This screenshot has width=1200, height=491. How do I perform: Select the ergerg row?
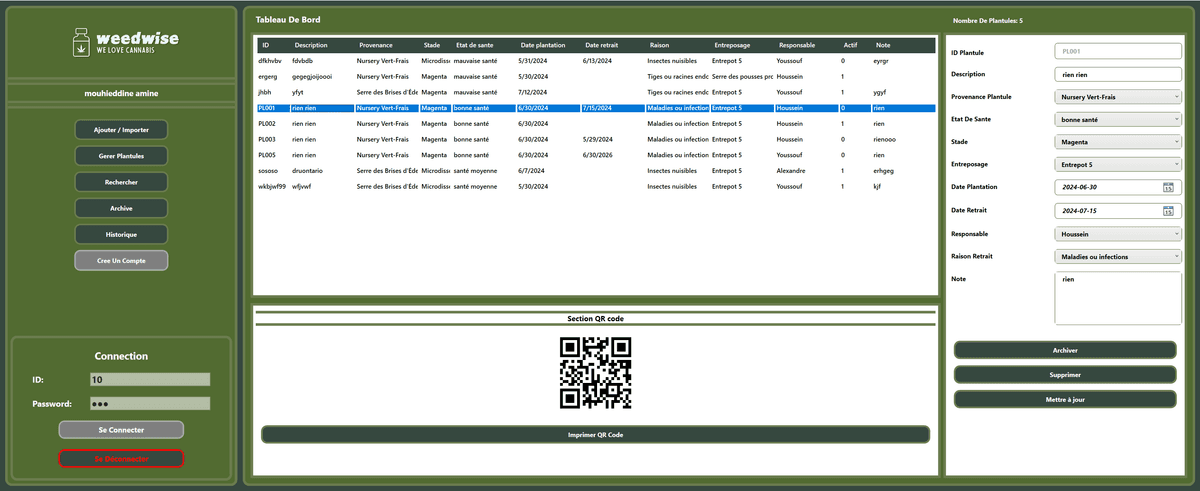595,77
